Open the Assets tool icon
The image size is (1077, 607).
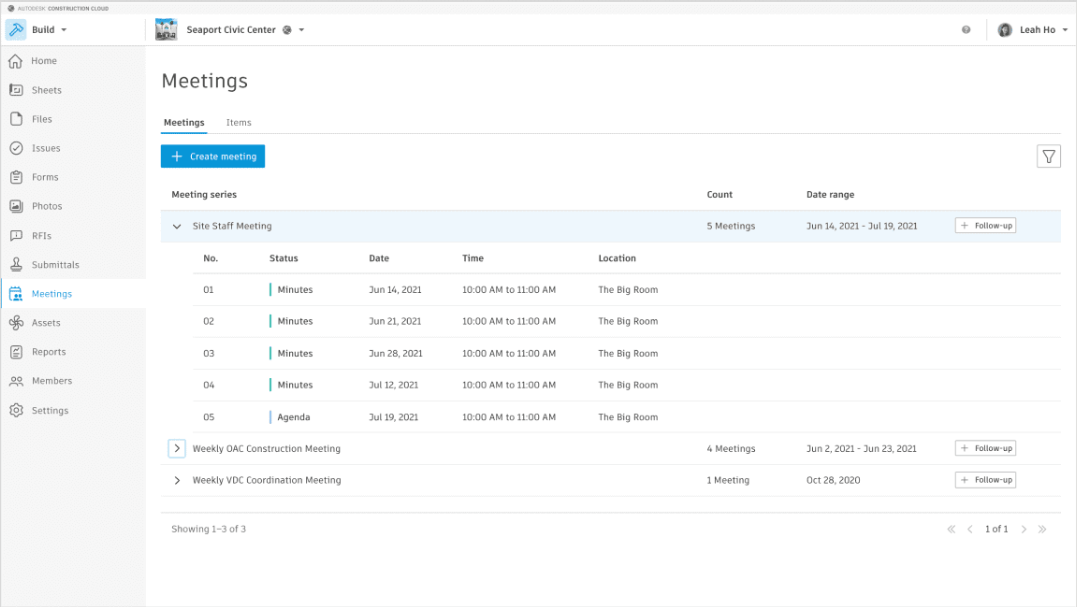pos(16,323)
